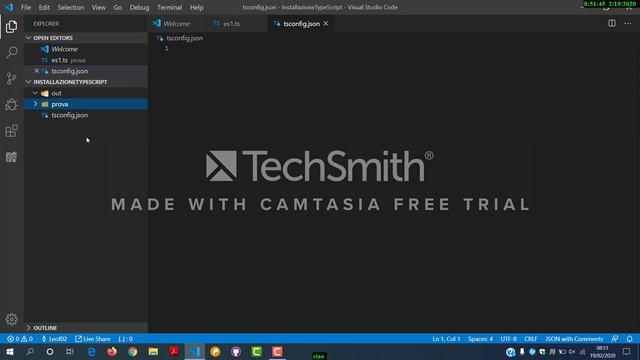The image size is (640, 360).
Task: Expand the Outline section
Action: pos(86,328)
